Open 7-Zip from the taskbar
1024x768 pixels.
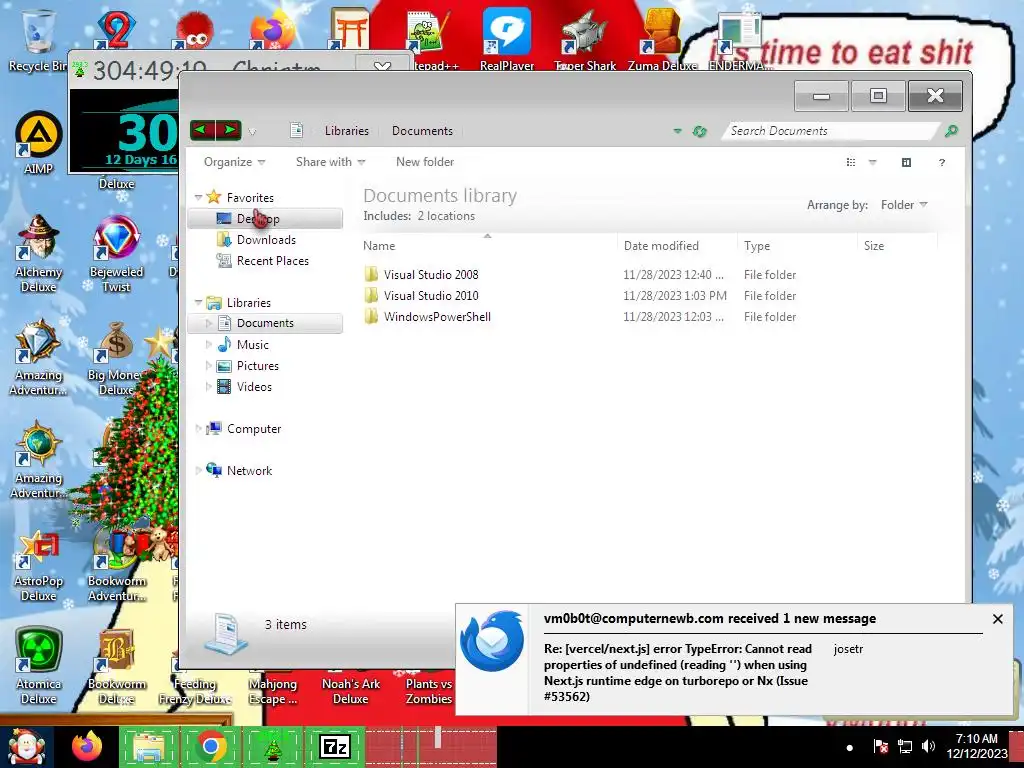coord(334,747)
